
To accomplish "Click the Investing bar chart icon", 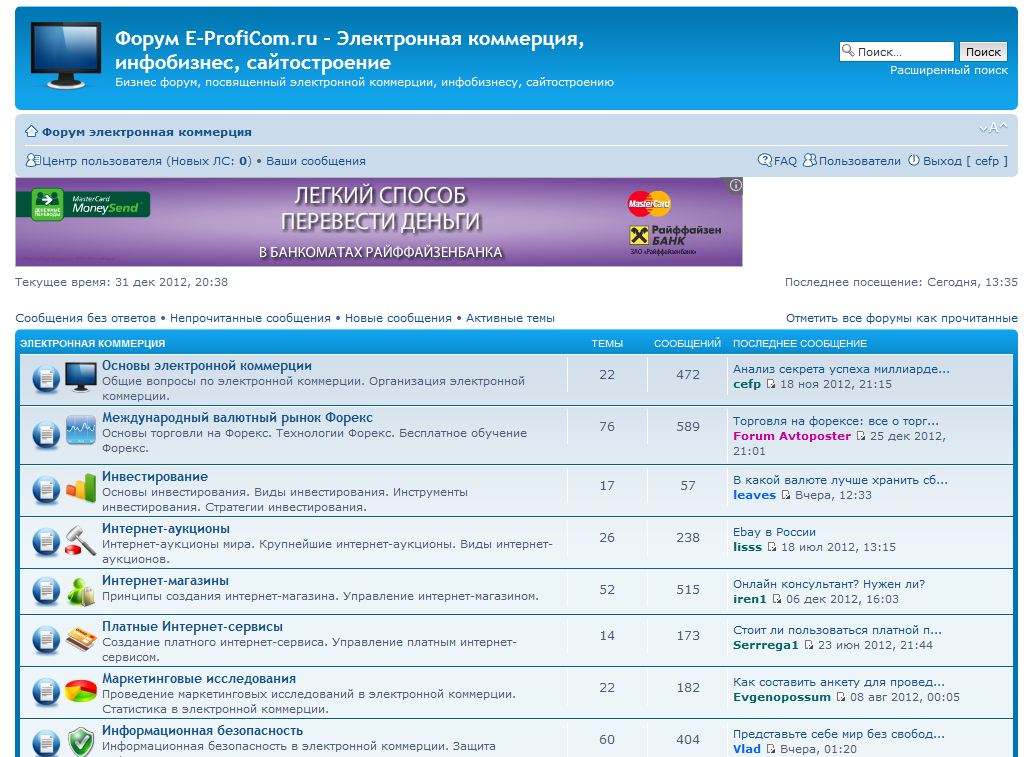I will [81, 488].
